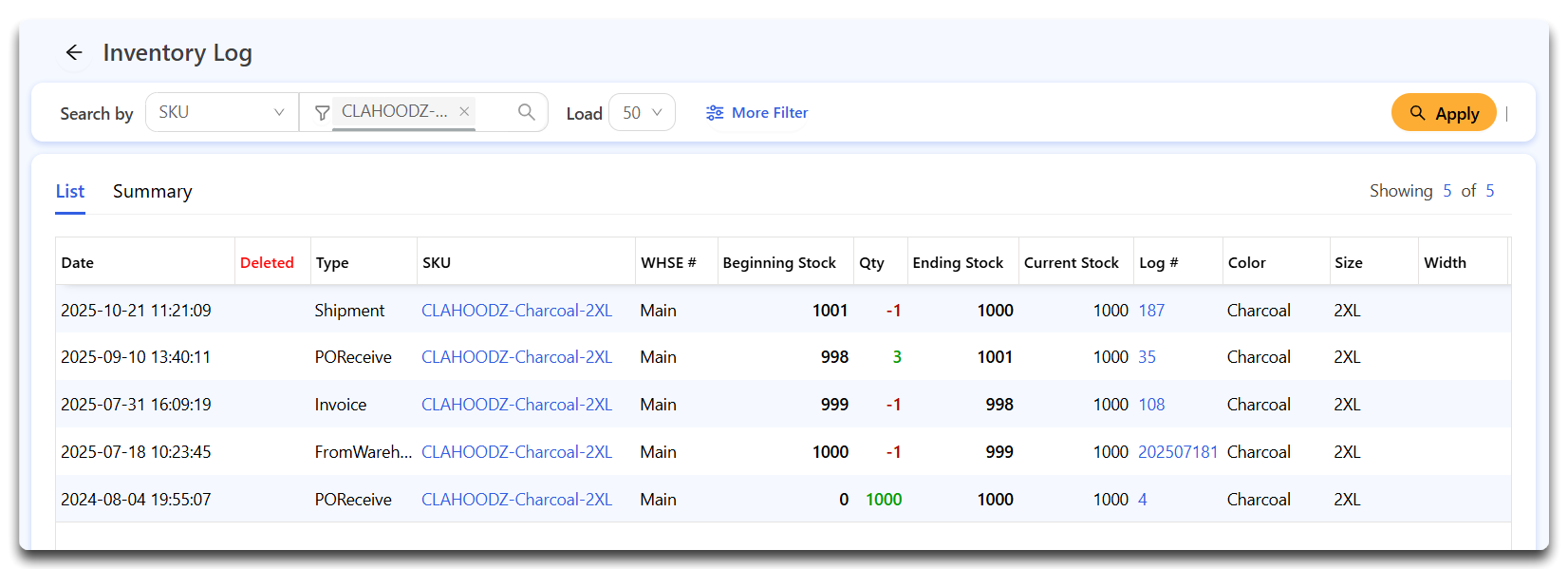The image size is (1568, 569).
Task: Open log number 187 link
Action: coord(1150,311)
